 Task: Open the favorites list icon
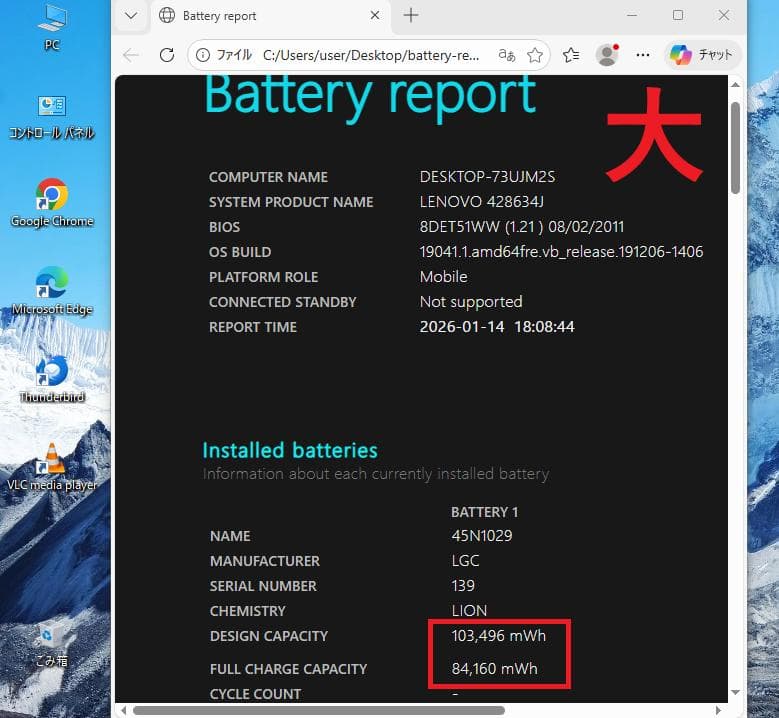coord(571,55)
